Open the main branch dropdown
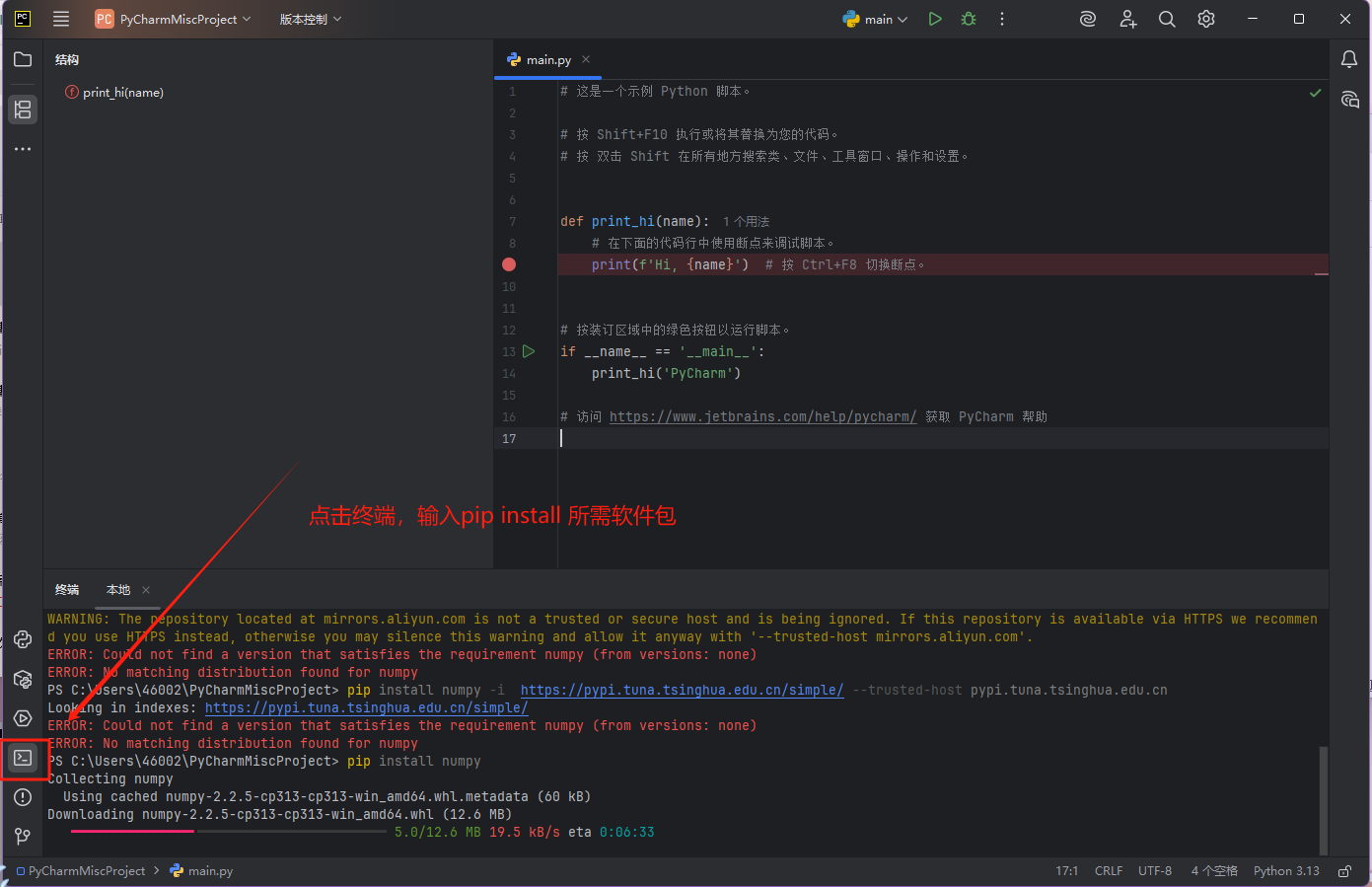The height and width of the screenshot is (887, 1372). click(876, 18)
